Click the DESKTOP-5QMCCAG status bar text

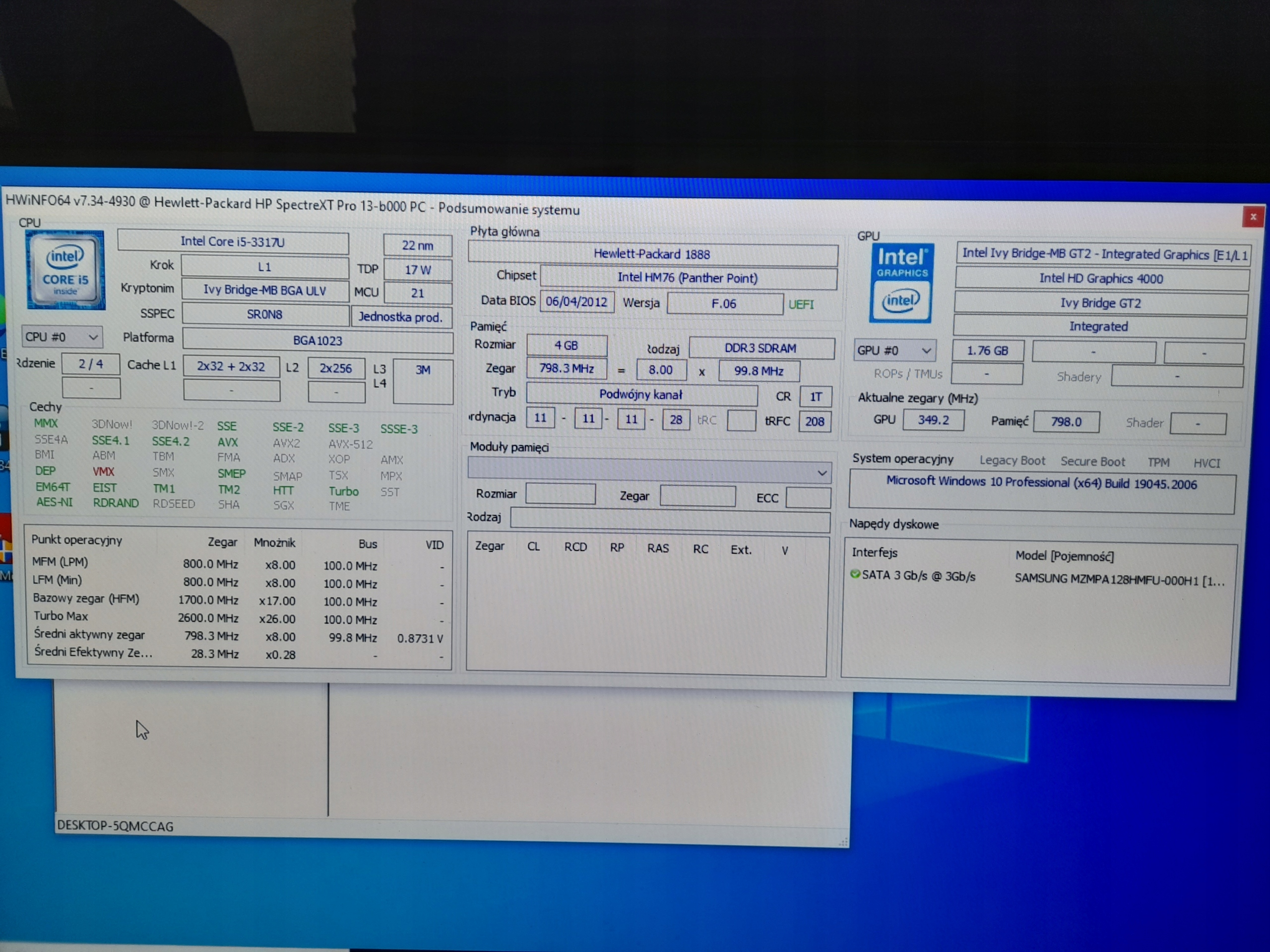coord(116,827)
